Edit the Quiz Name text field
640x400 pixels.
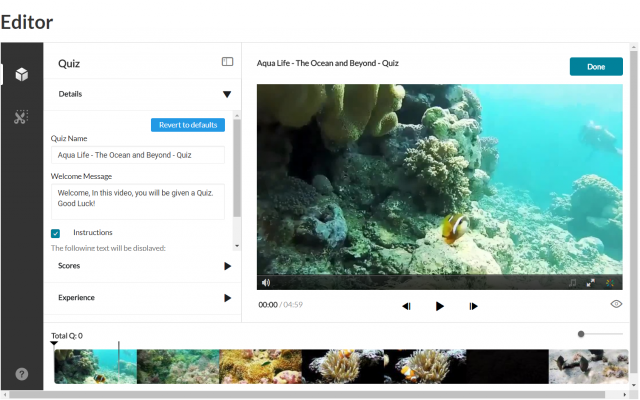[x=138, y=155]
